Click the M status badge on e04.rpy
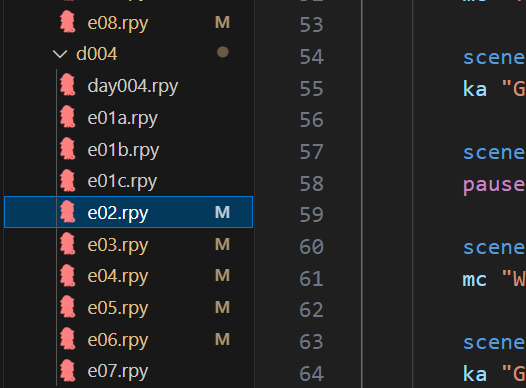The height and width of the screenshot is (388, 526). 222,276
